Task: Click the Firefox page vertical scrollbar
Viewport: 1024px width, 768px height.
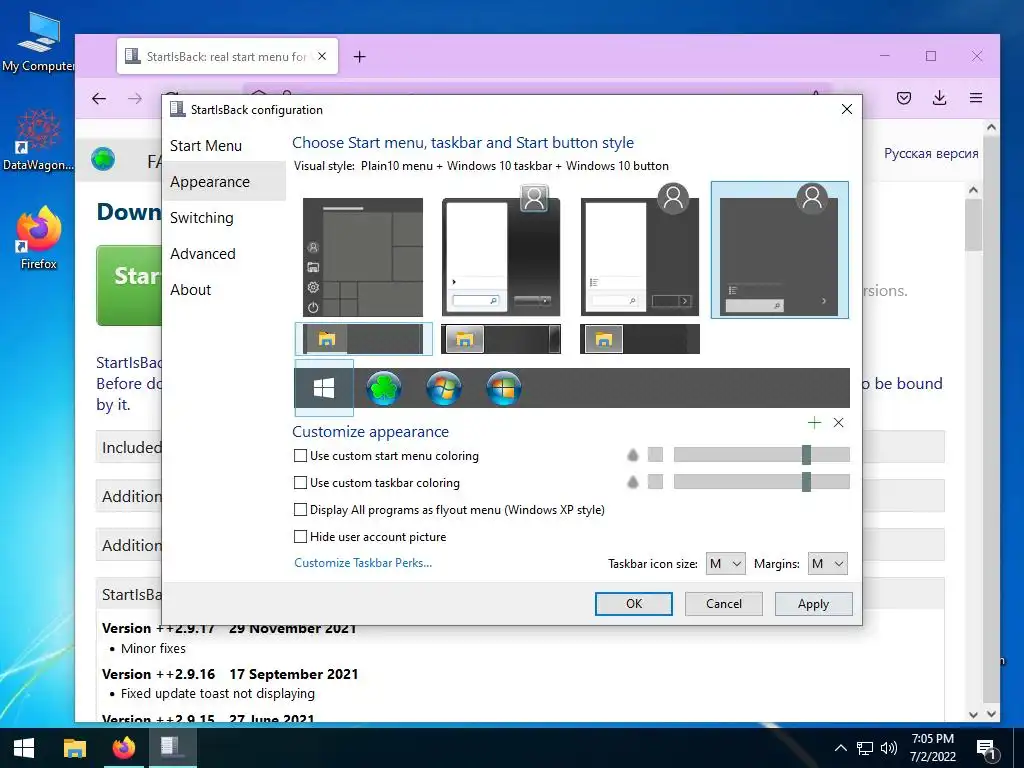Action: click(x=991, y=421)
